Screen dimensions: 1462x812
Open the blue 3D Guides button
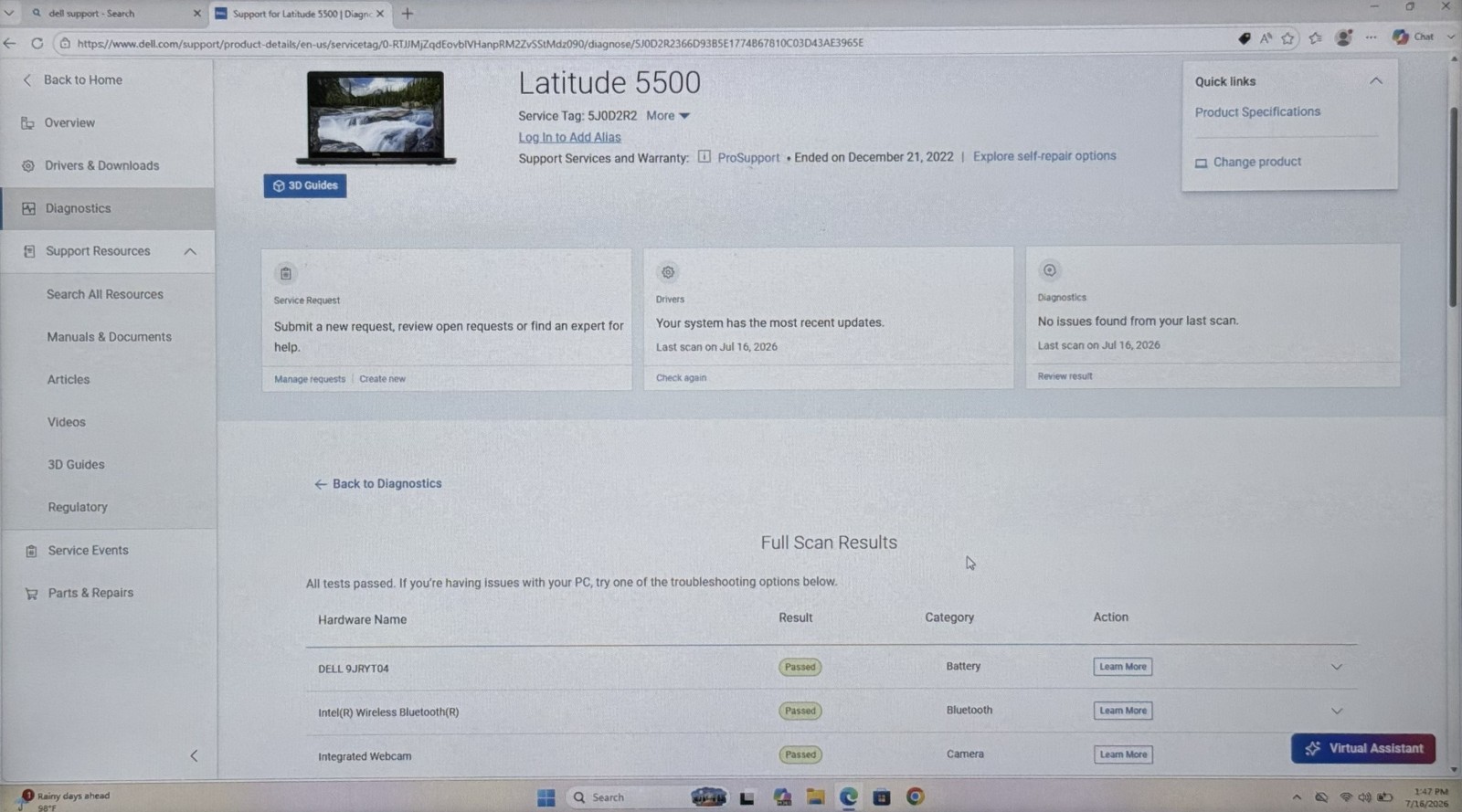point(305,185)
